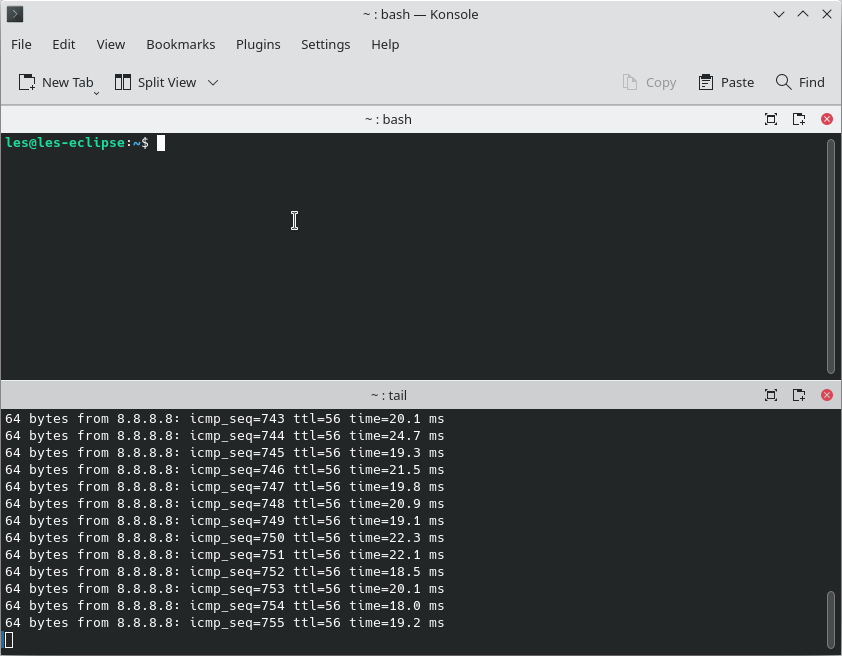Screen dimensions: 842x656
Task: Open the Help menu
Action: [x=385, y=44]
